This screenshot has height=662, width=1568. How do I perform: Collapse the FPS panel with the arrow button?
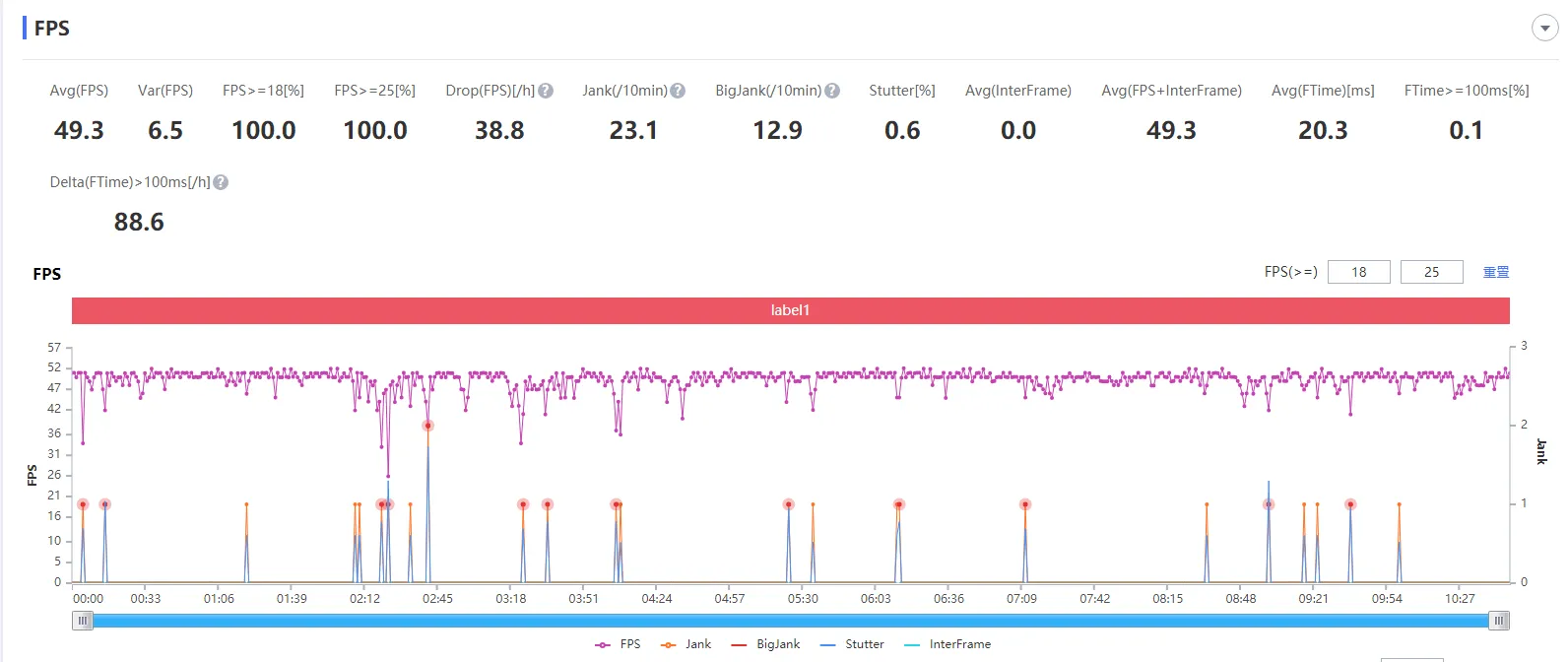[x=1544, y=29]
